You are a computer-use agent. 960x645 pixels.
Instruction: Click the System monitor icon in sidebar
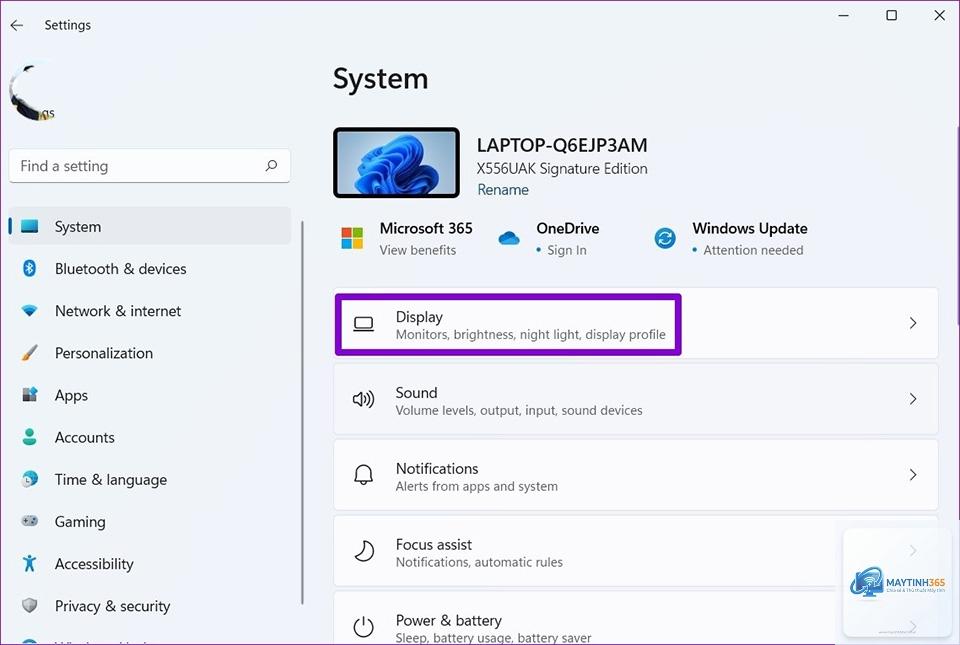tap(29, 226)
